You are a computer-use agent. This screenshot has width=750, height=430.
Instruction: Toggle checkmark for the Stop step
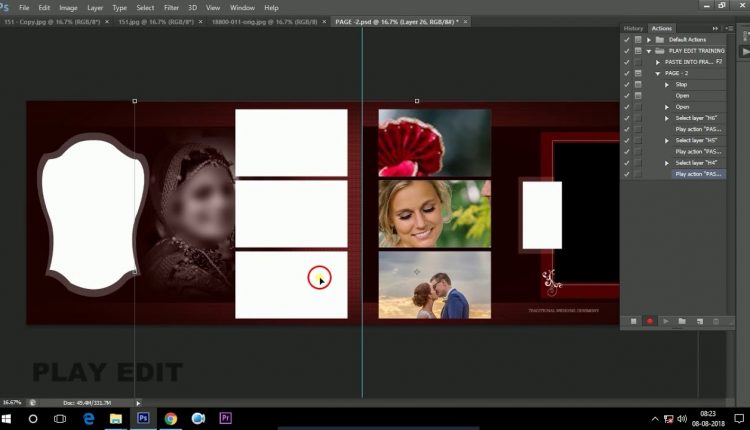pyautogui.click(x=627, y=85)
